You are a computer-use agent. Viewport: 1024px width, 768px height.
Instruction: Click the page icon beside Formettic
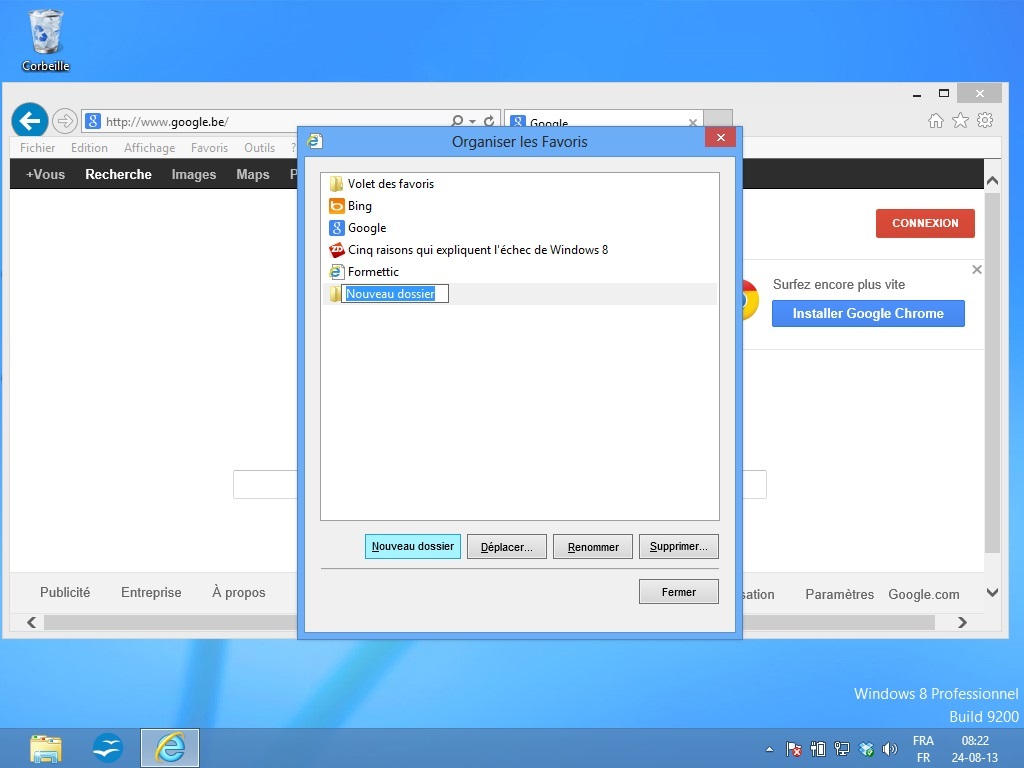[336, 272]
